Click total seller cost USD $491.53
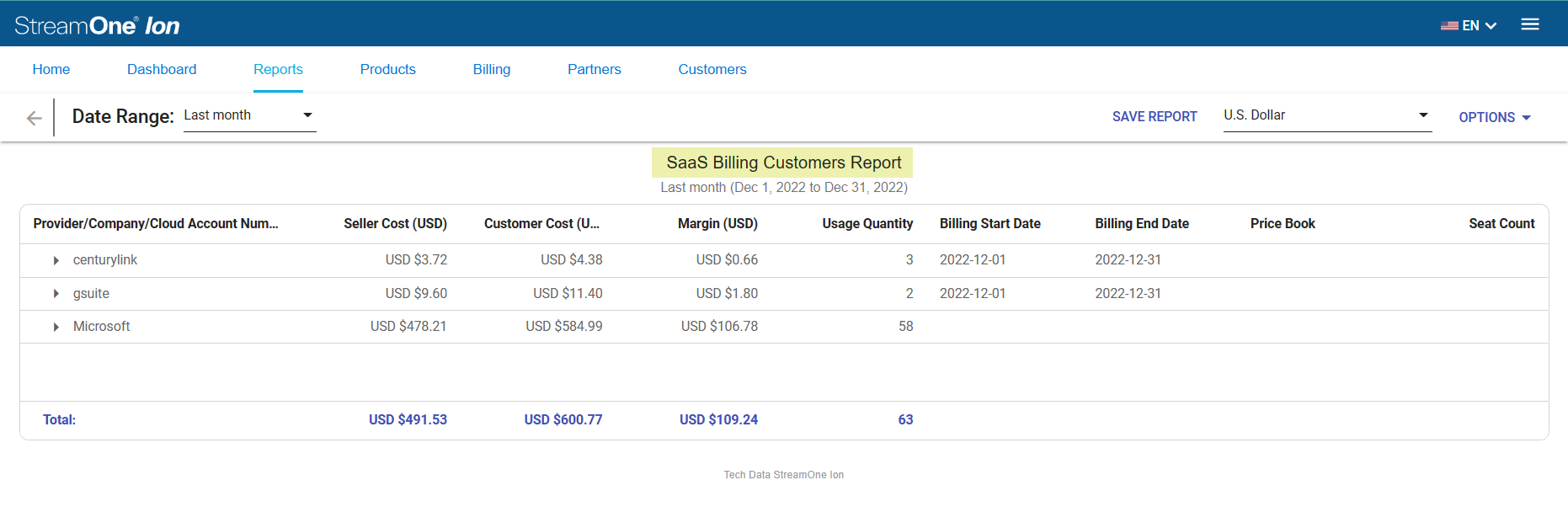This screenshot has height=512, width=1568. 408,419
